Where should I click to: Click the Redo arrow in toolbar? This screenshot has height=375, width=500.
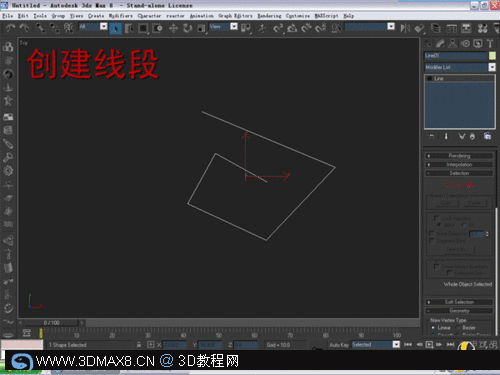(x=24, y=28)
